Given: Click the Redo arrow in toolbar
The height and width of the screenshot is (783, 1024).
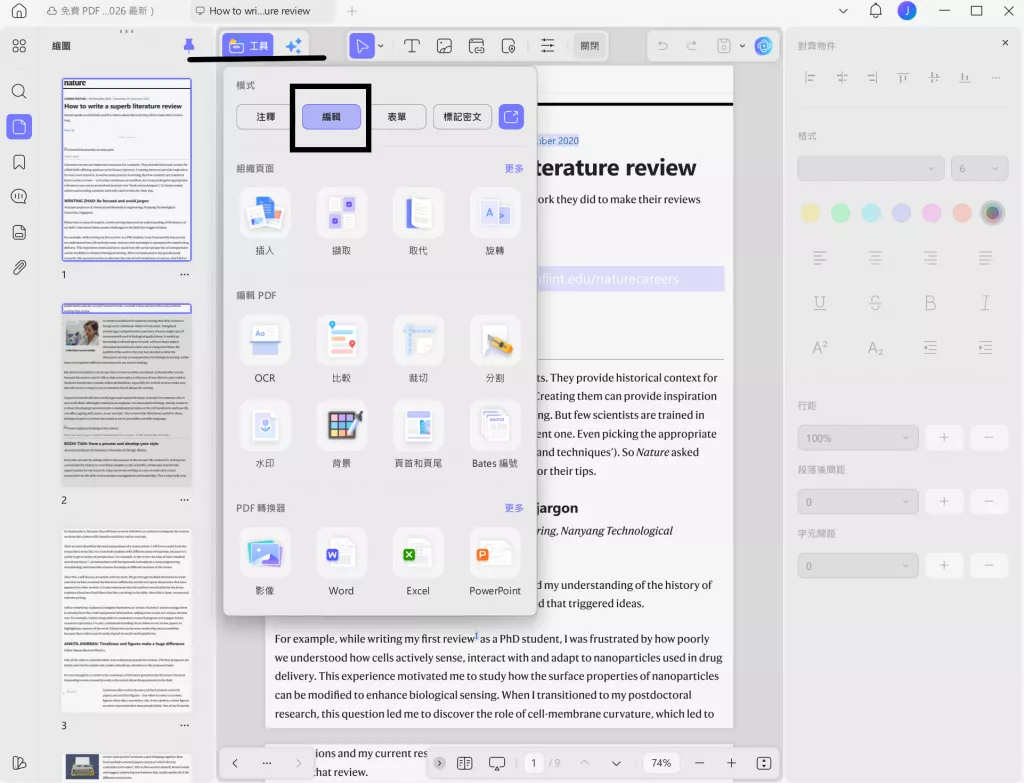Looking at the screenshot, I should [x=692, y=46].
